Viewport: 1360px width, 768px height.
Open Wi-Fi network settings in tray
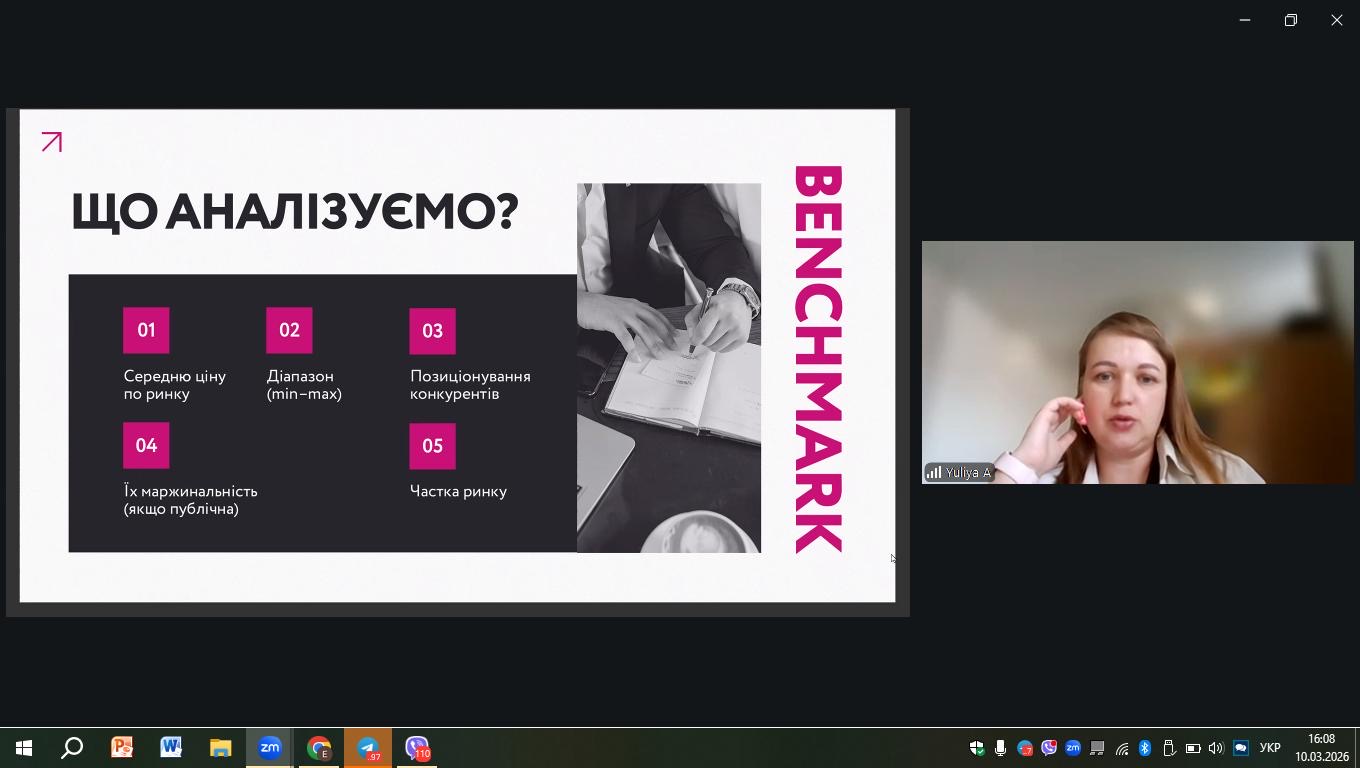tap(1122, 748)
